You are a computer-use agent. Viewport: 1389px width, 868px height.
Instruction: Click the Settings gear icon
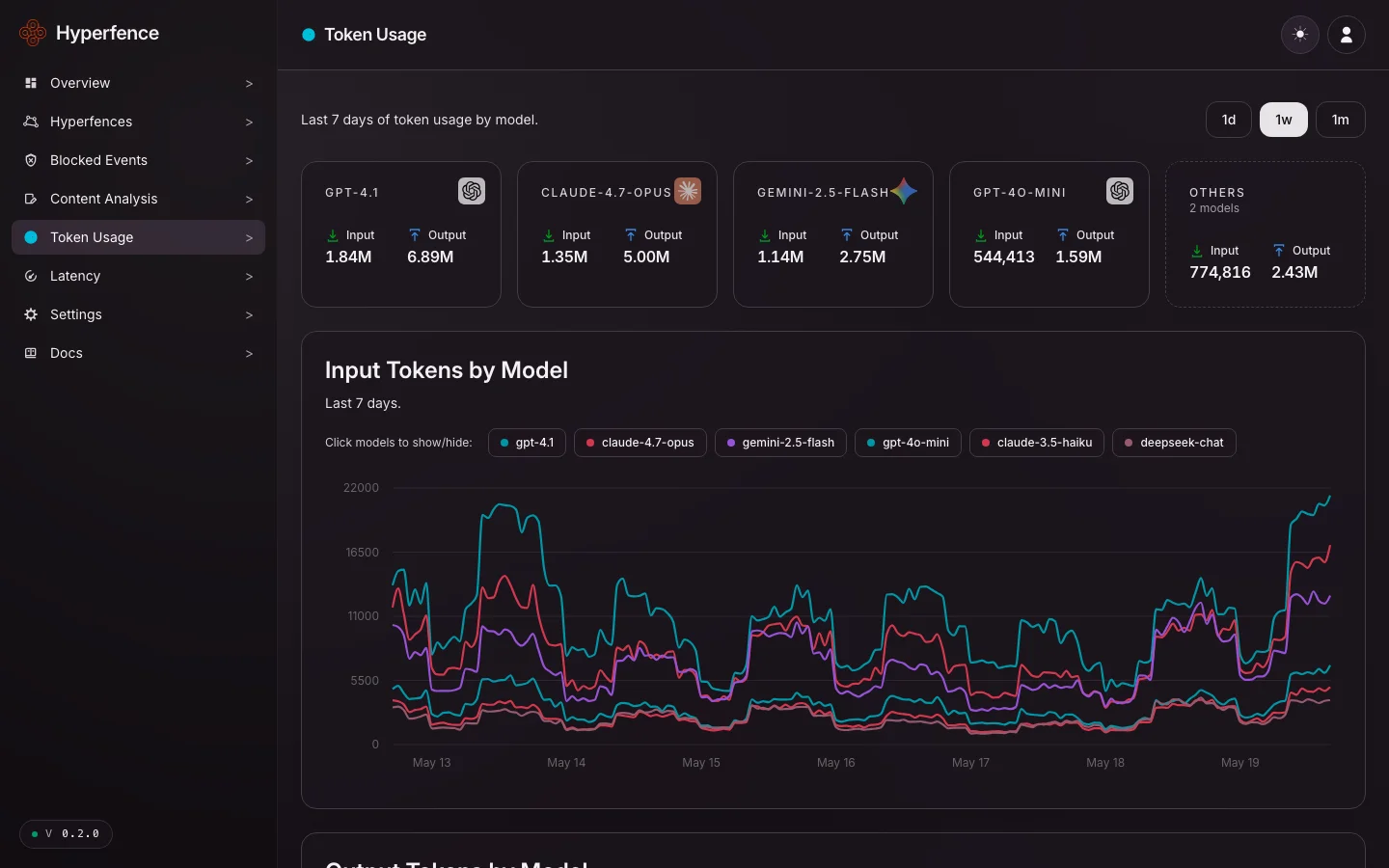coord(31,314)
